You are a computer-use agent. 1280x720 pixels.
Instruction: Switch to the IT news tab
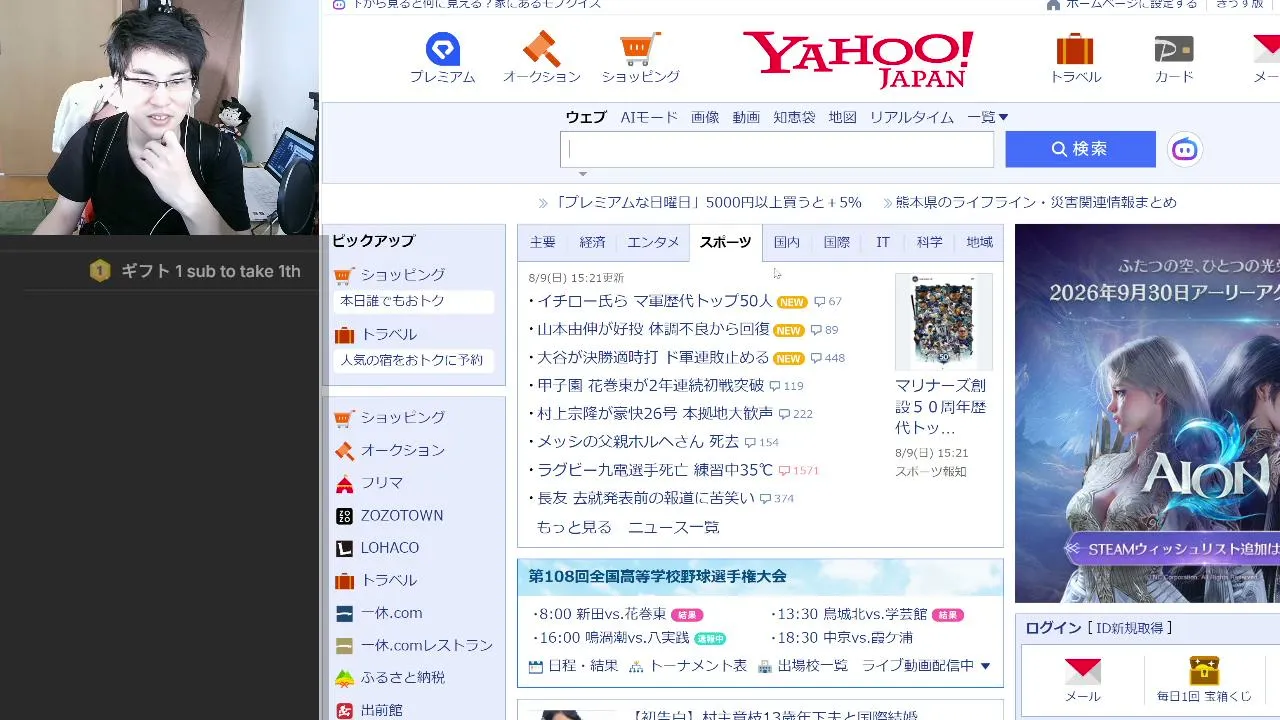tap(883, 243)
